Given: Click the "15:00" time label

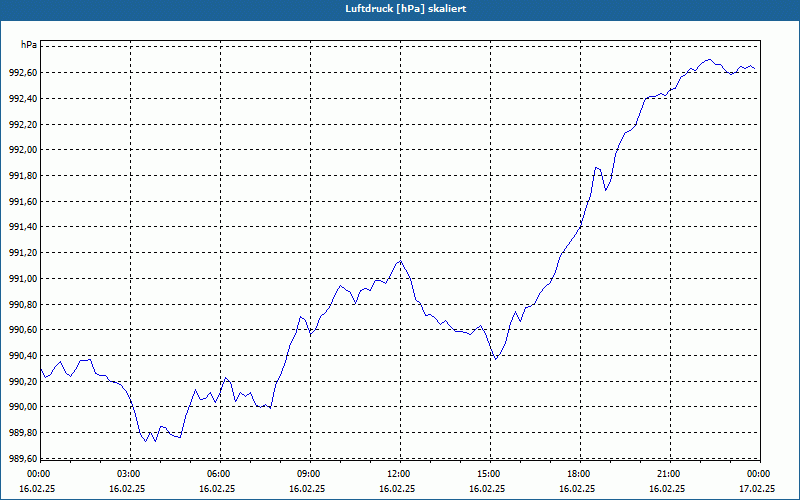Looking at the screenshot, I should 490,474.
